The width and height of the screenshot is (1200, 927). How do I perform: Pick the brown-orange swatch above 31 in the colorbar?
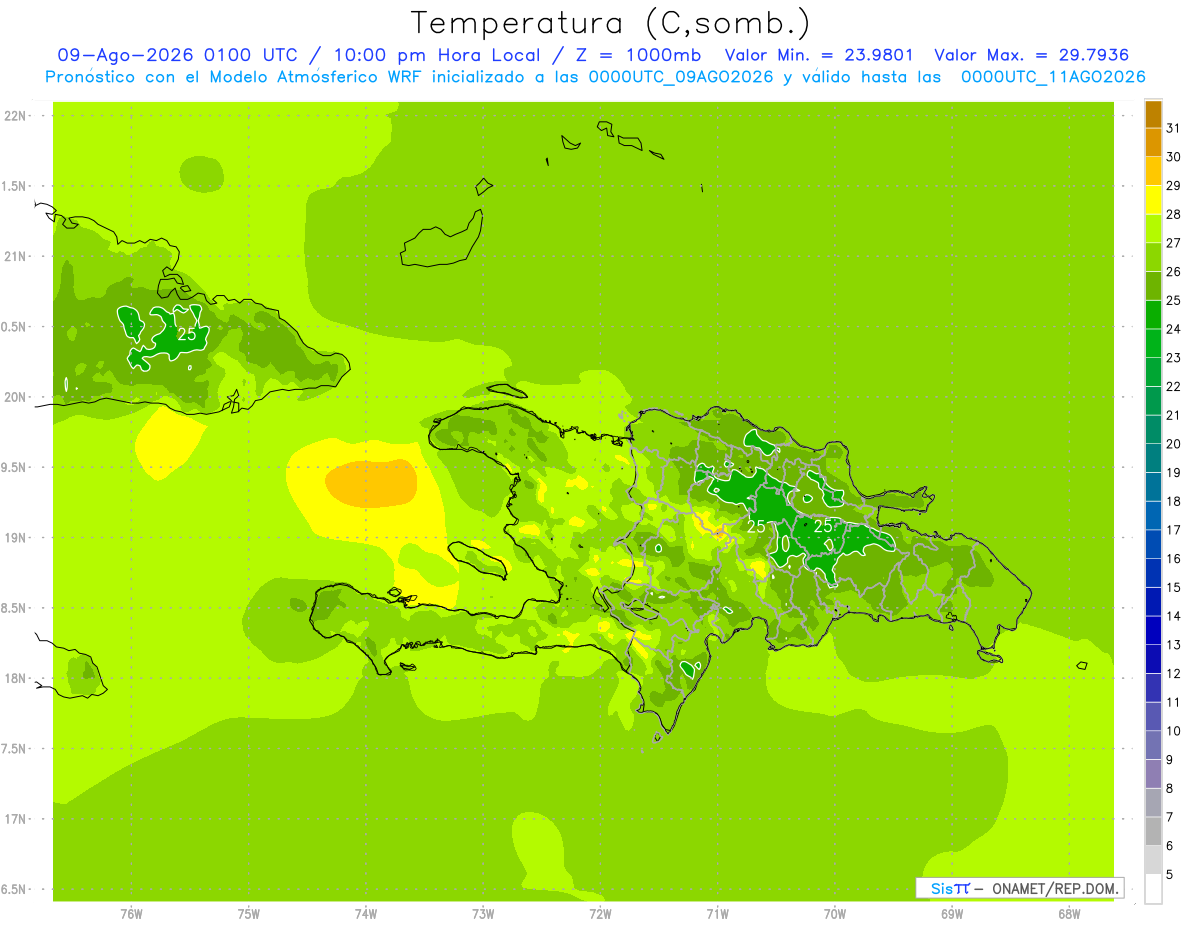click(1153, 114)
